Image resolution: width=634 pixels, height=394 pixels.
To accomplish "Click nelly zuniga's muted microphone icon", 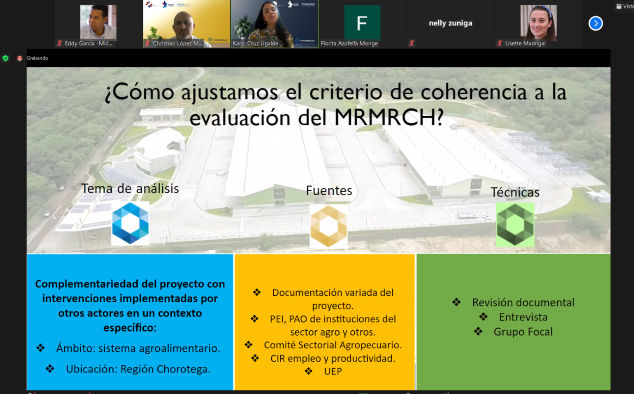I will [x=412, y=43].
